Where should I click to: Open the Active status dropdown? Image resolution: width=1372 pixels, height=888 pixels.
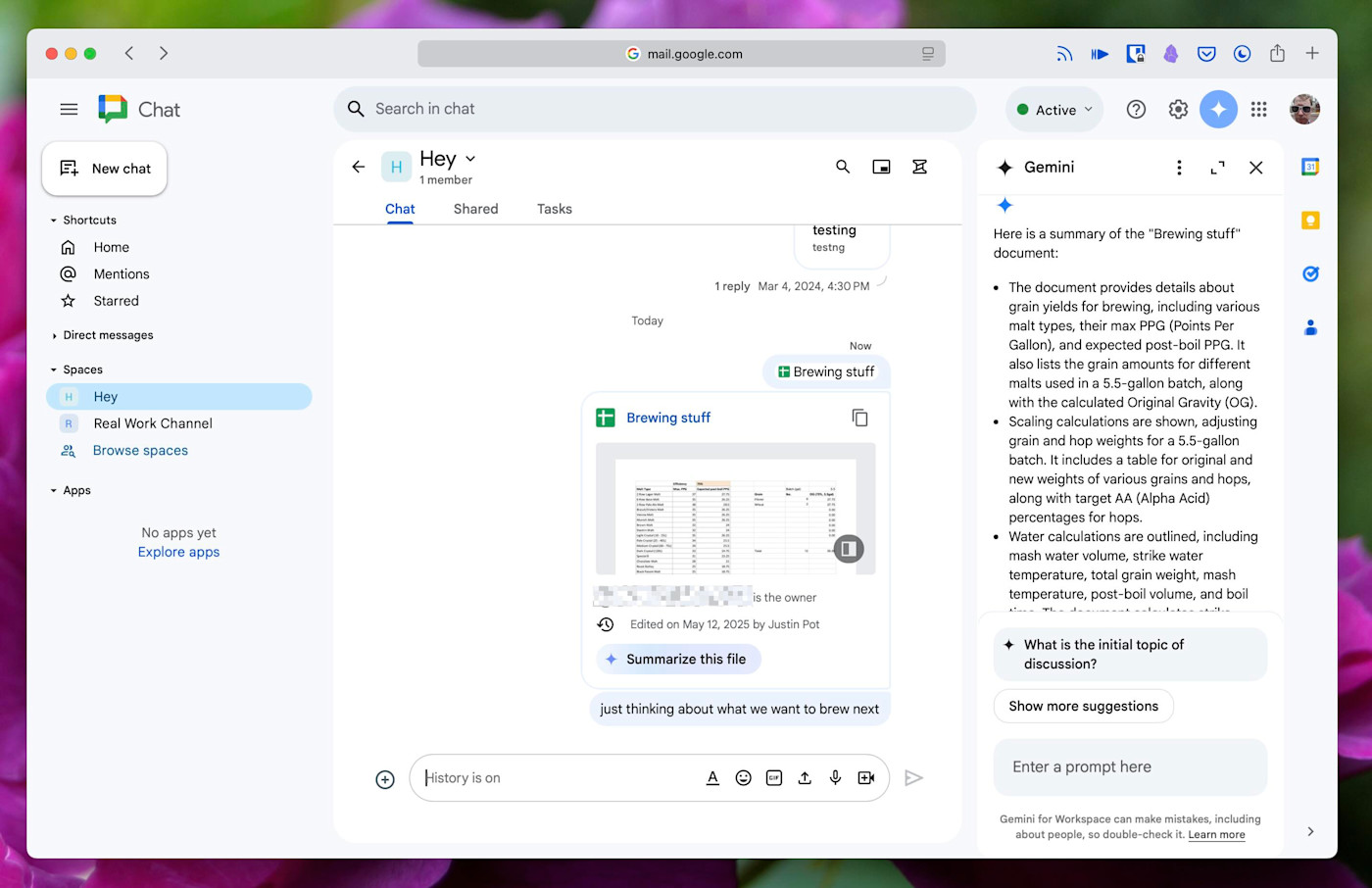point(1054,110)
